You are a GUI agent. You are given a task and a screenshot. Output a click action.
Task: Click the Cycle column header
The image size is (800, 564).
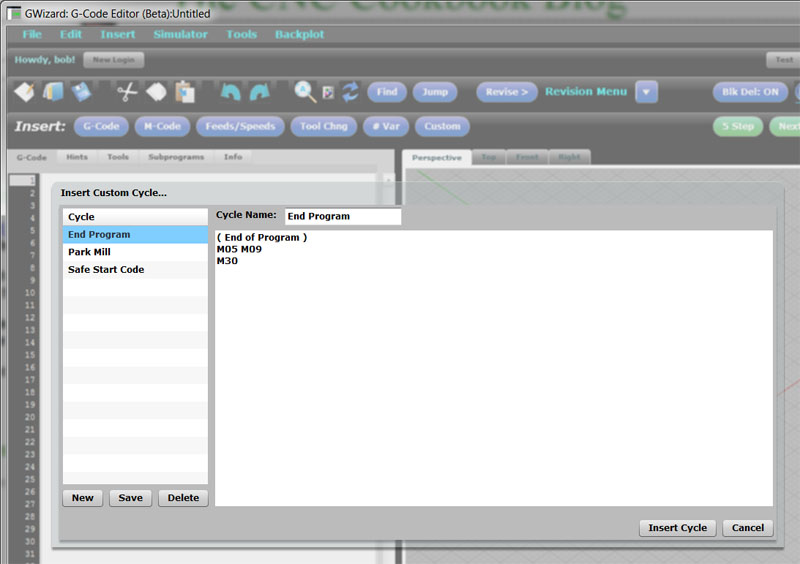coord(135,216)
